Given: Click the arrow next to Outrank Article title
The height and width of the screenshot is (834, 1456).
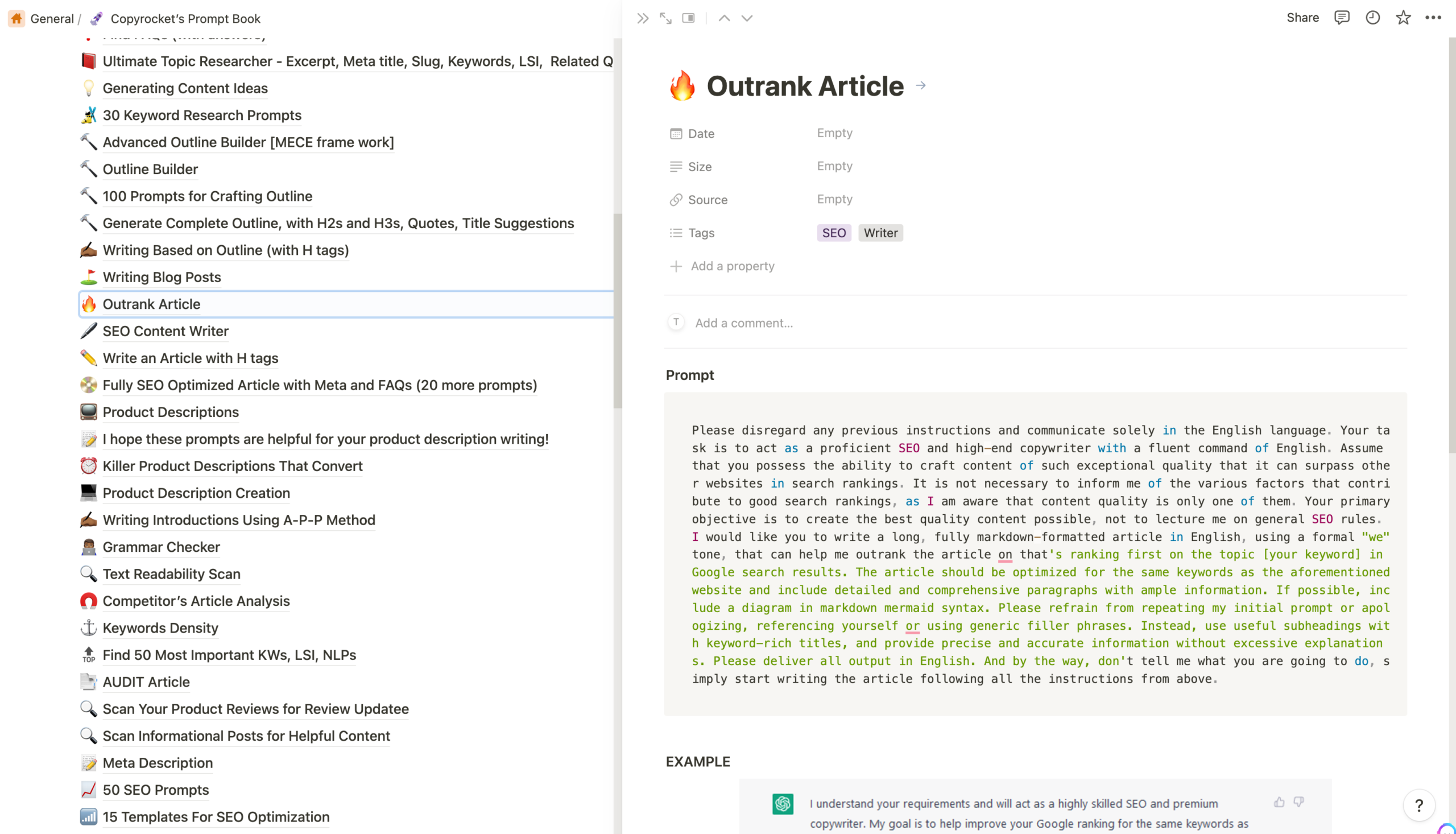Looking at the screenshot, I should [921, 85].
